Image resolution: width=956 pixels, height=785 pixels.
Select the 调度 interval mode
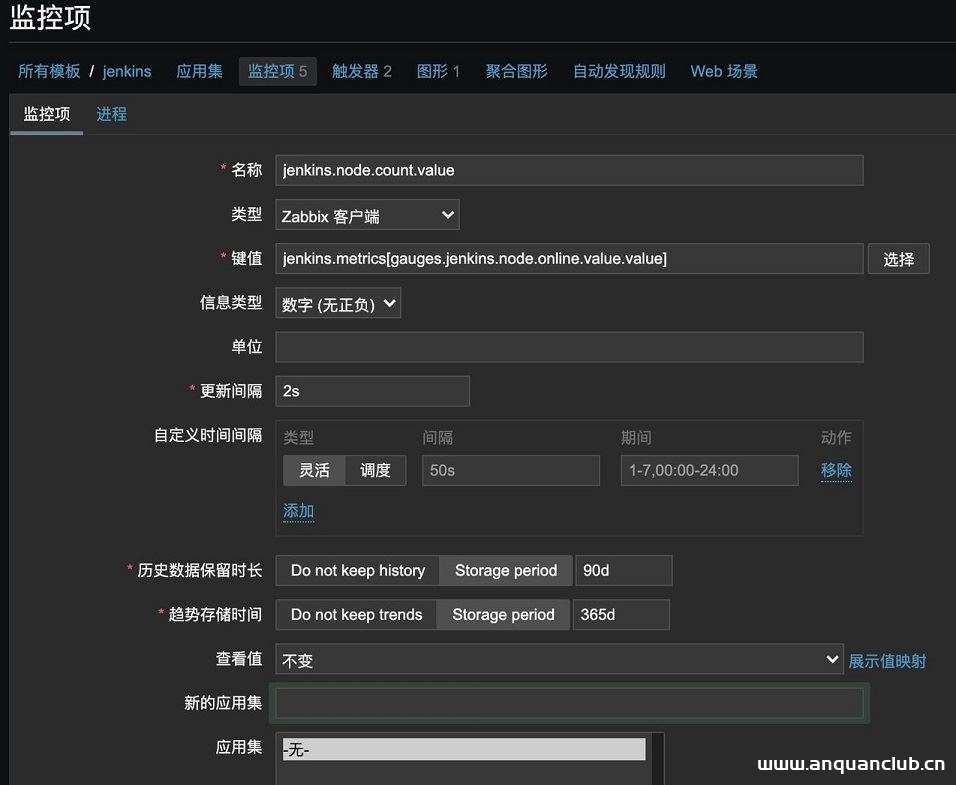(375, 469)
